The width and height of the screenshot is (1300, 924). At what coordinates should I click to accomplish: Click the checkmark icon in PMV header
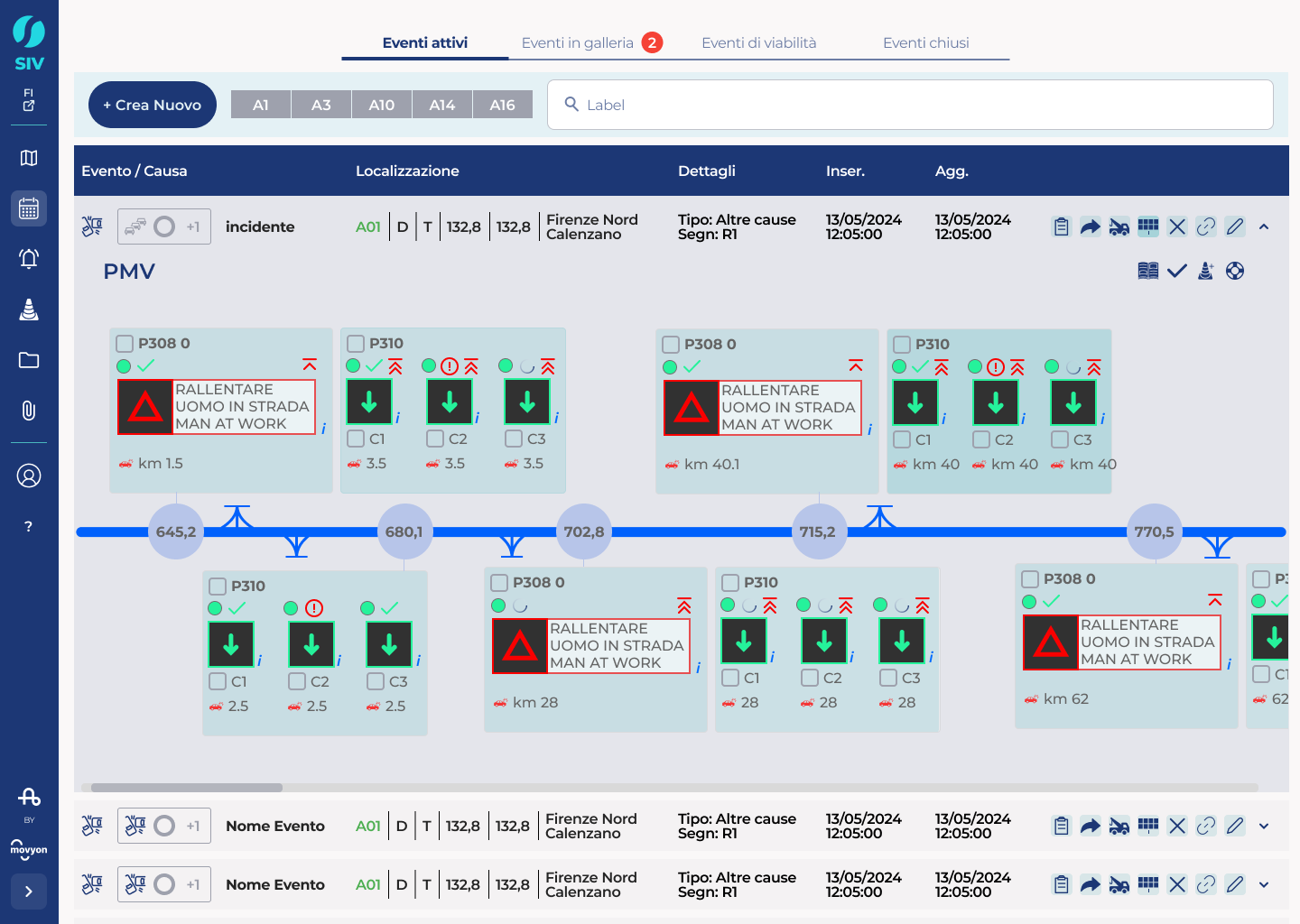(x=1177, y=271)
